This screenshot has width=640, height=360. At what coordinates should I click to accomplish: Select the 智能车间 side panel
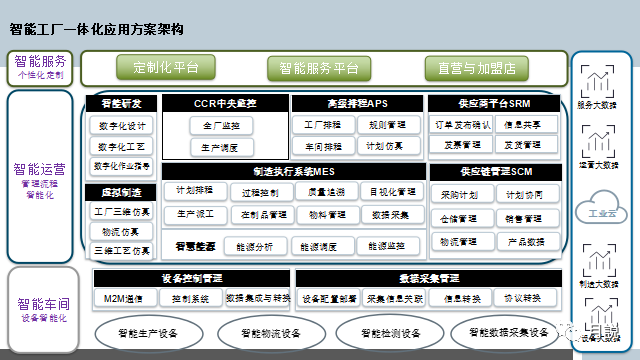[x=43, y=310]
